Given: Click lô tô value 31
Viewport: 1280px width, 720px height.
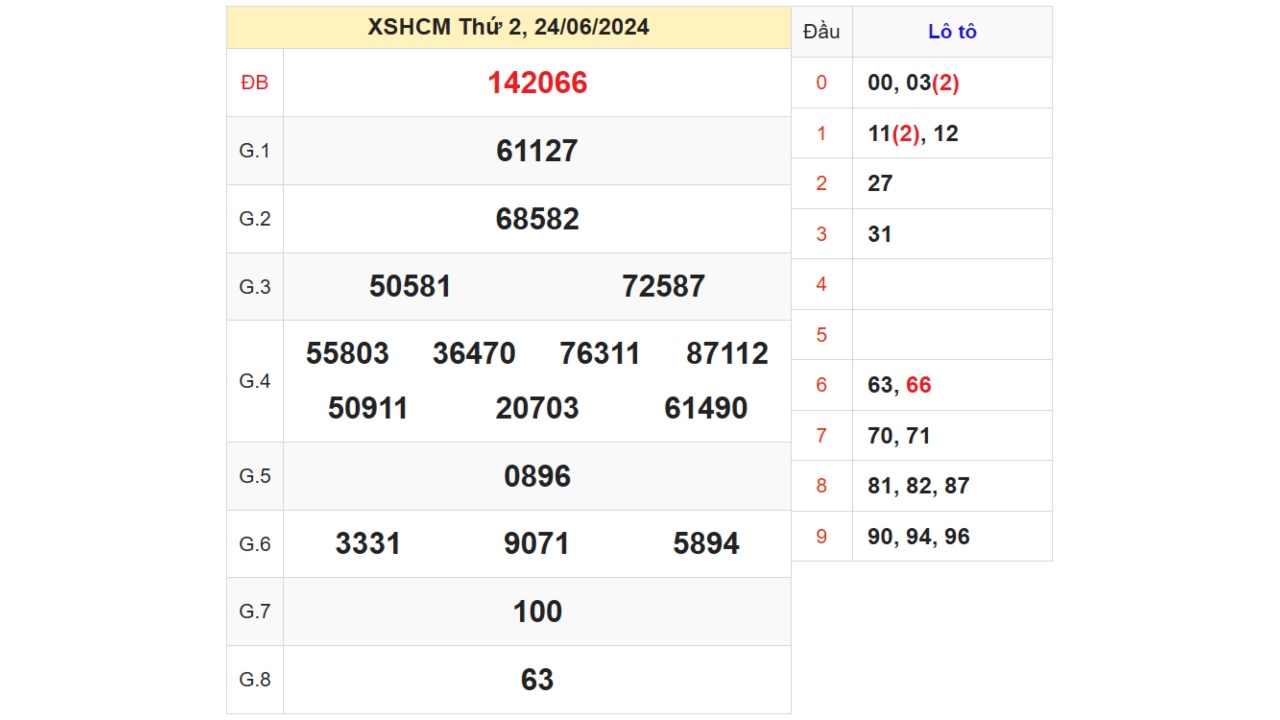Looking at the screenshot, I should pyautogui.click(x=880, y=235).
